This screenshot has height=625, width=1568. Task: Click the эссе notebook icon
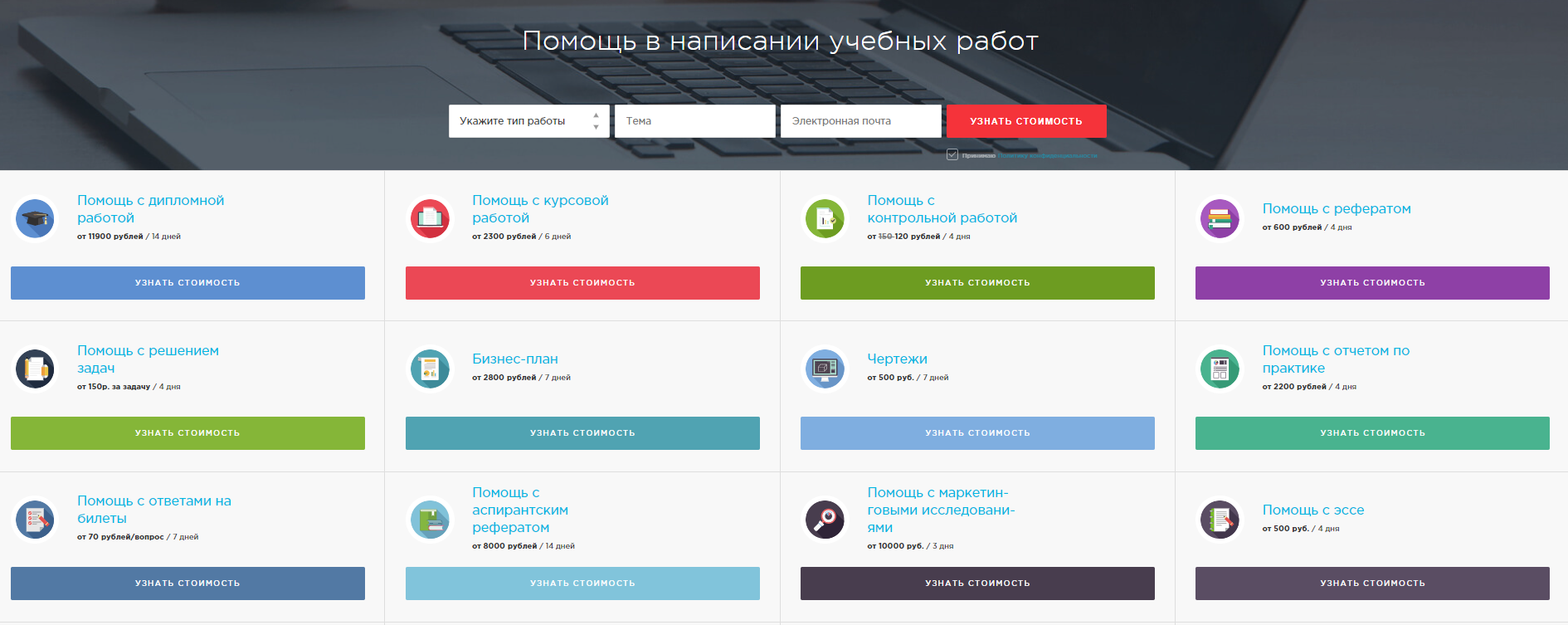pyautogui.click(x=1220, y=519)
